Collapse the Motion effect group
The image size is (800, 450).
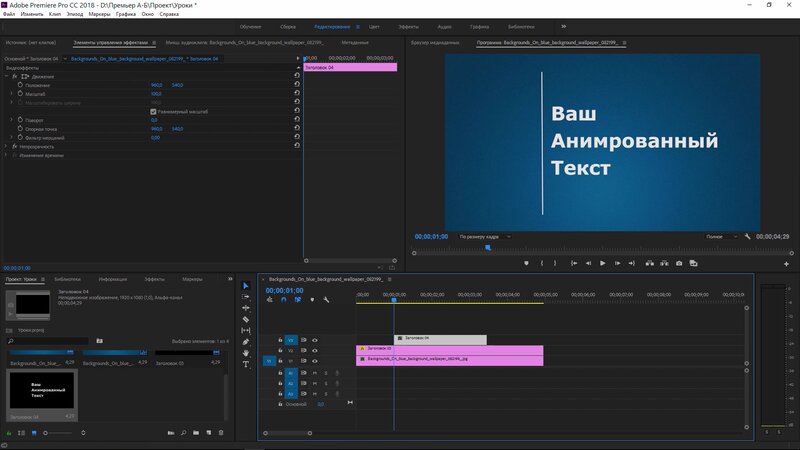click(6, 76)
